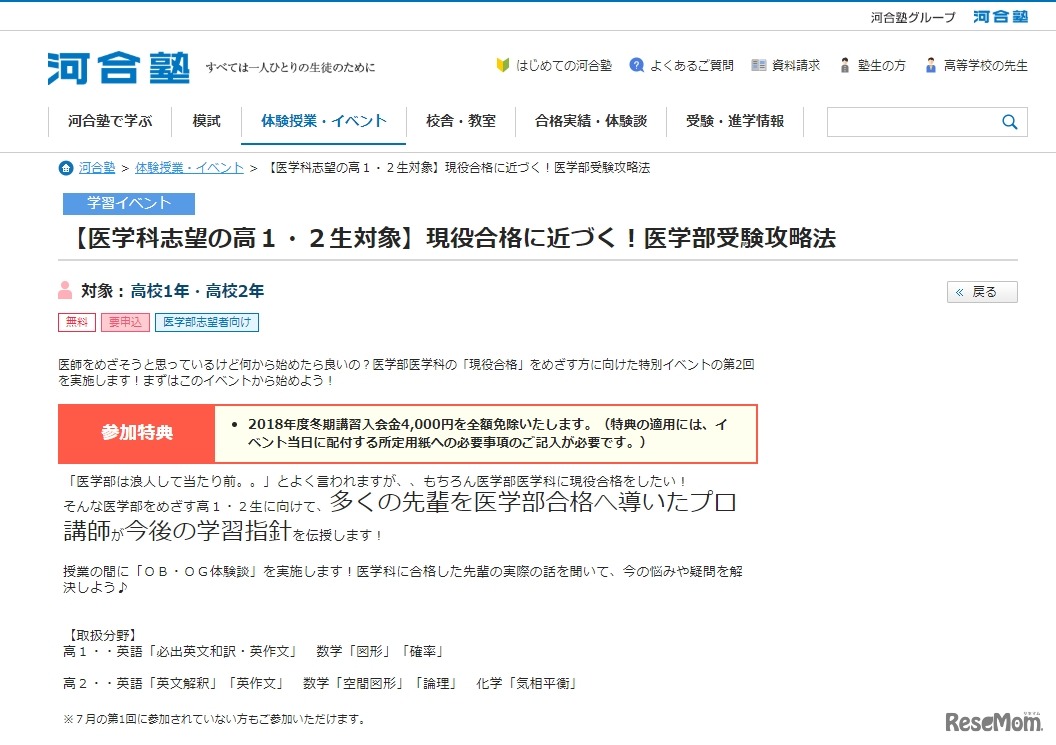Open the 受験・進学情報 menu
Image resolution: width=1056 pixels, height=745 pixels.
click(735, 121)
